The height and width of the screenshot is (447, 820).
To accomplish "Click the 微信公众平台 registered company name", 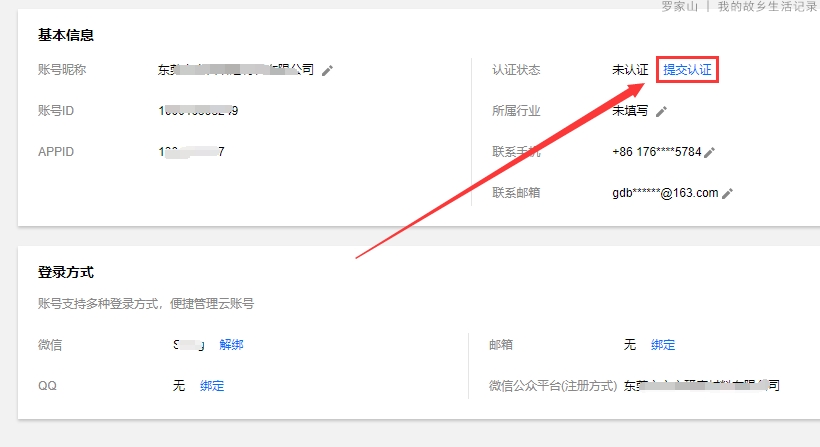I will (701, 385).
